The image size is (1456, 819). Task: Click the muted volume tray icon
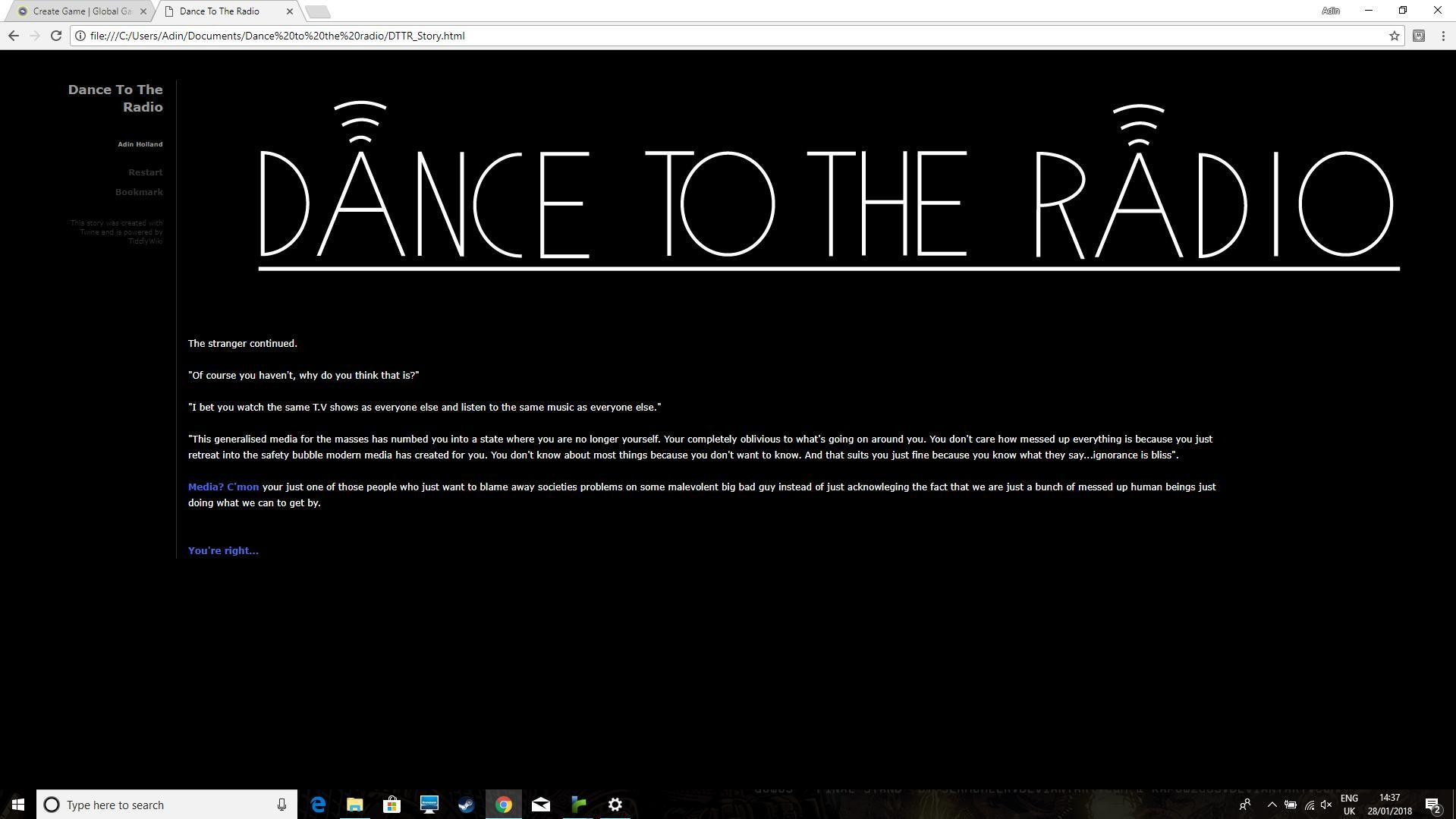(x=1326, y=805)
